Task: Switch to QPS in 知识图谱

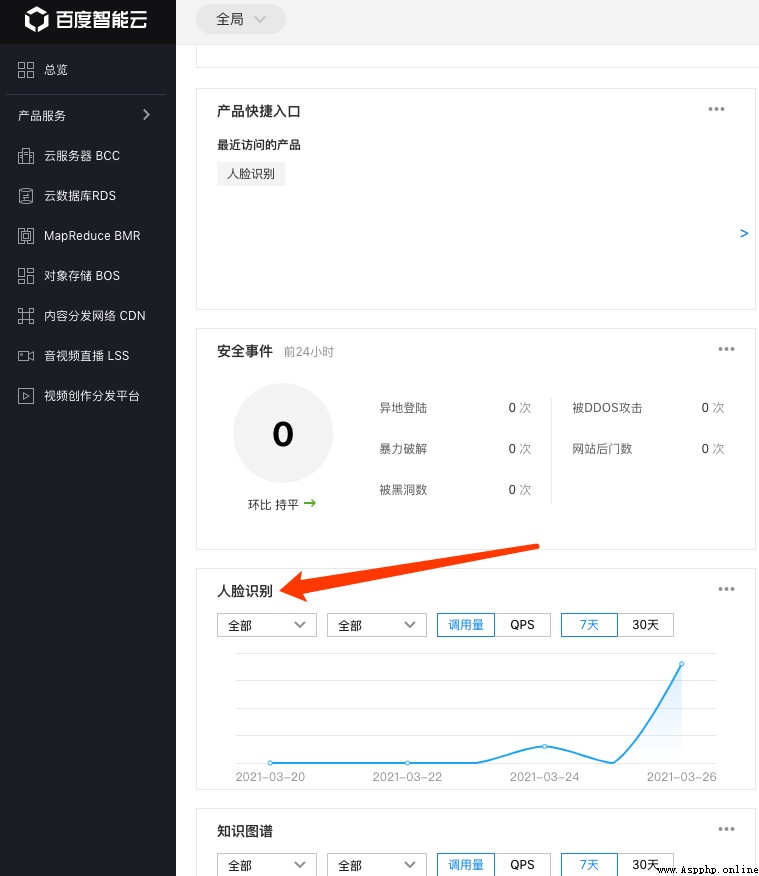Action: click(522, 865)
